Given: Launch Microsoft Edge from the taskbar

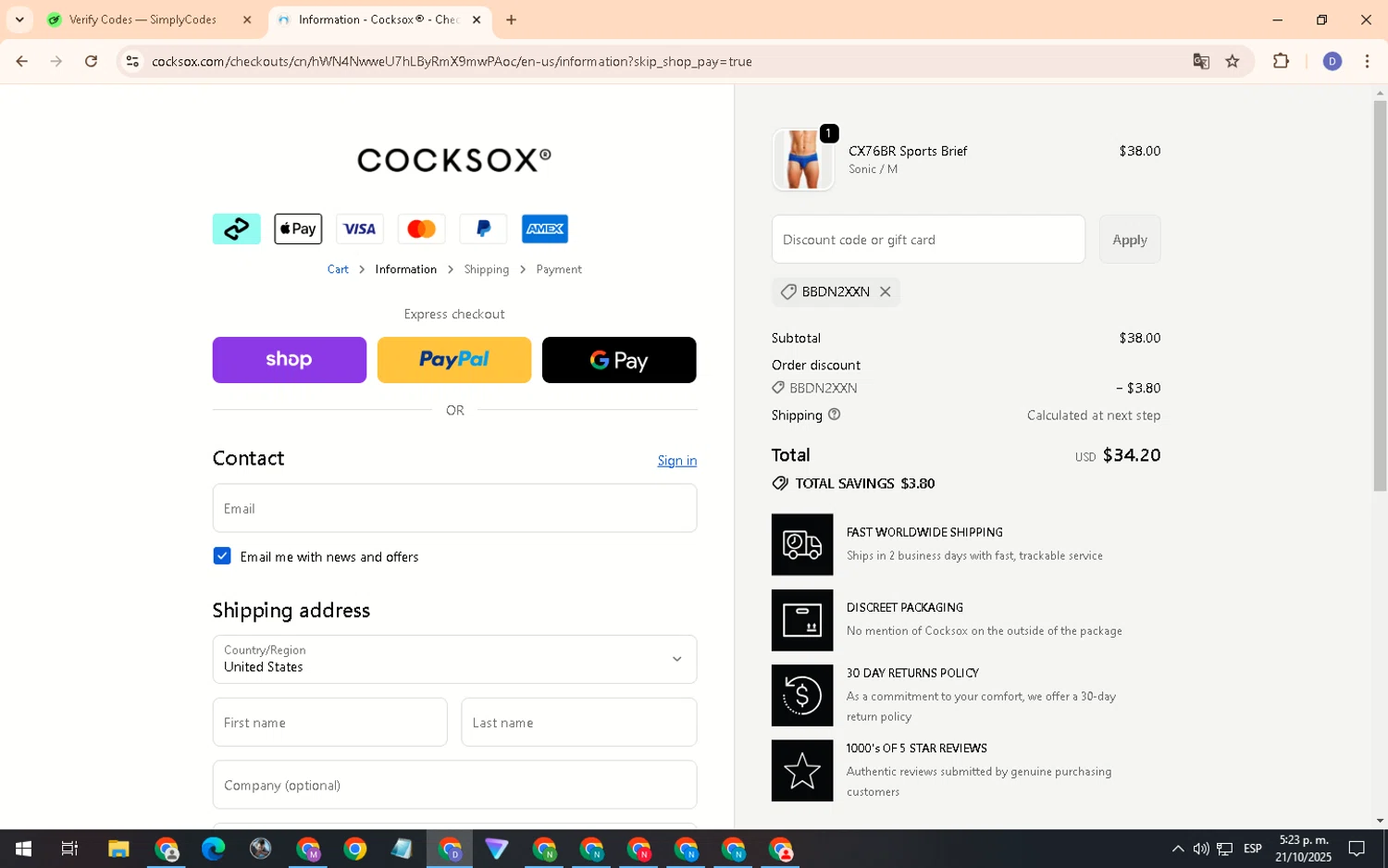Looking at the screenshot, I should [213, 849].
